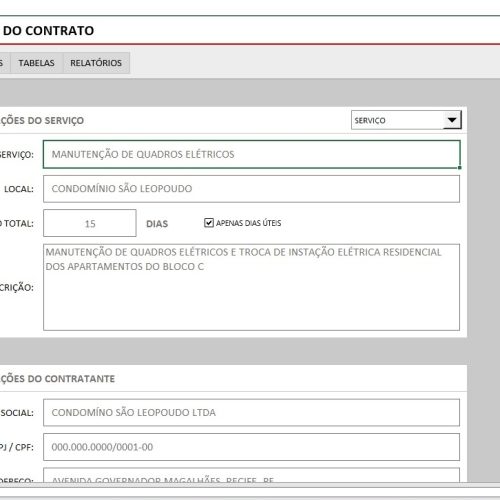Image resolution: width=500 pixels, height=500 pixels.
Task: Toggle the APENAS DIAS ÚTEIS checkbox
Action: point(209,222)
